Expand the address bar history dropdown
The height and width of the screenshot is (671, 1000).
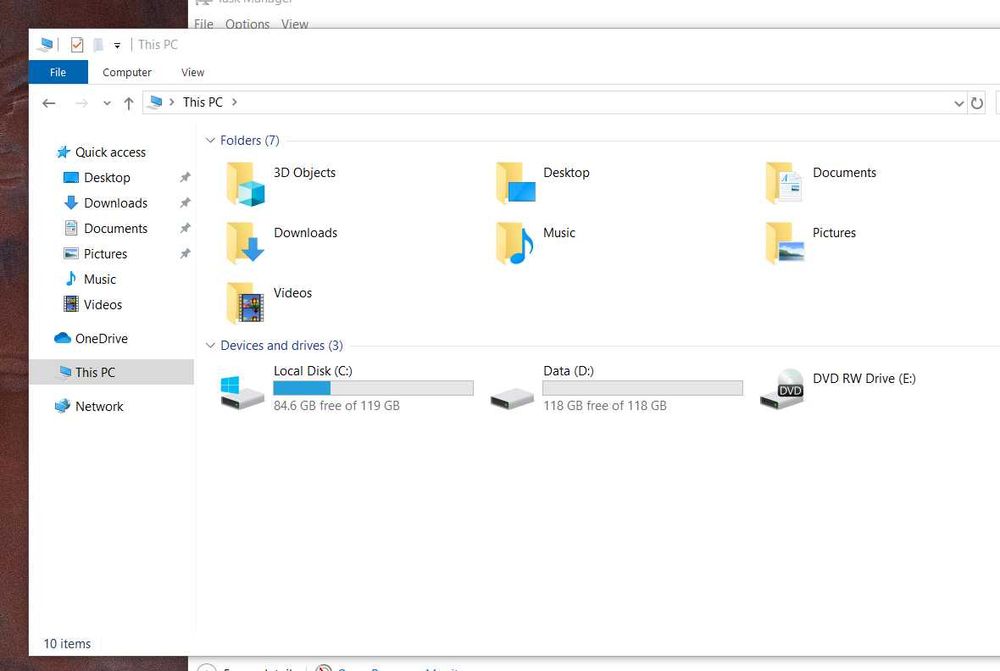click(x=959, y=103)
